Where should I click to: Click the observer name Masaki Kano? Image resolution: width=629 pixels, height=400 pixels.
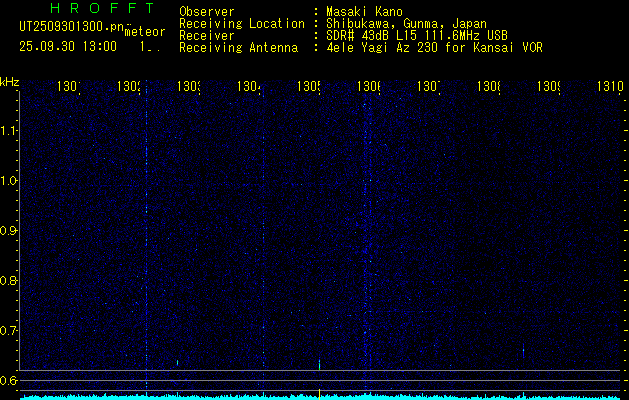coord(364,11)
